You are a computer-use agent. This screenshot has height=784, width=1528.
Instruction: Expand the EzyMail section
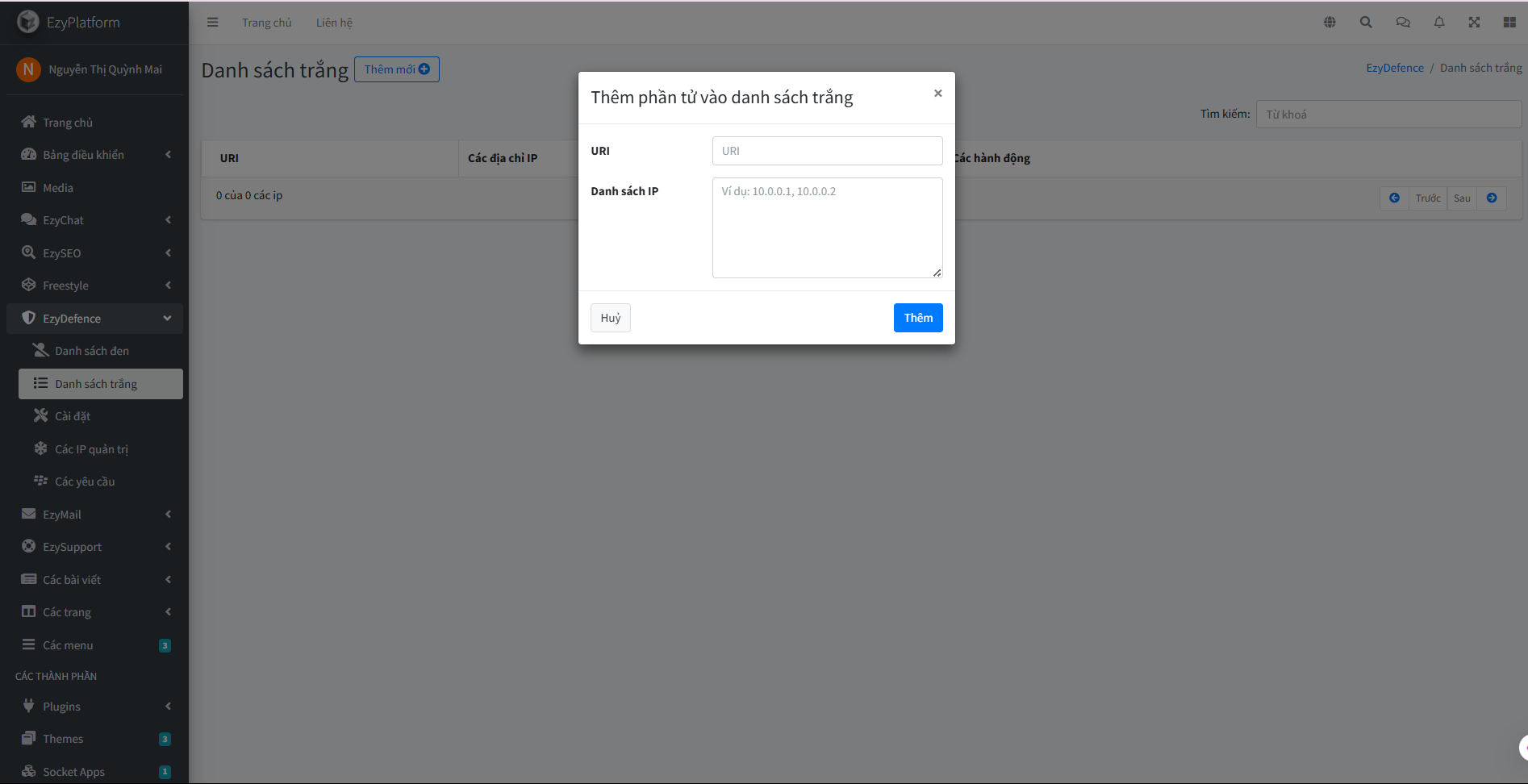(61, 514)
